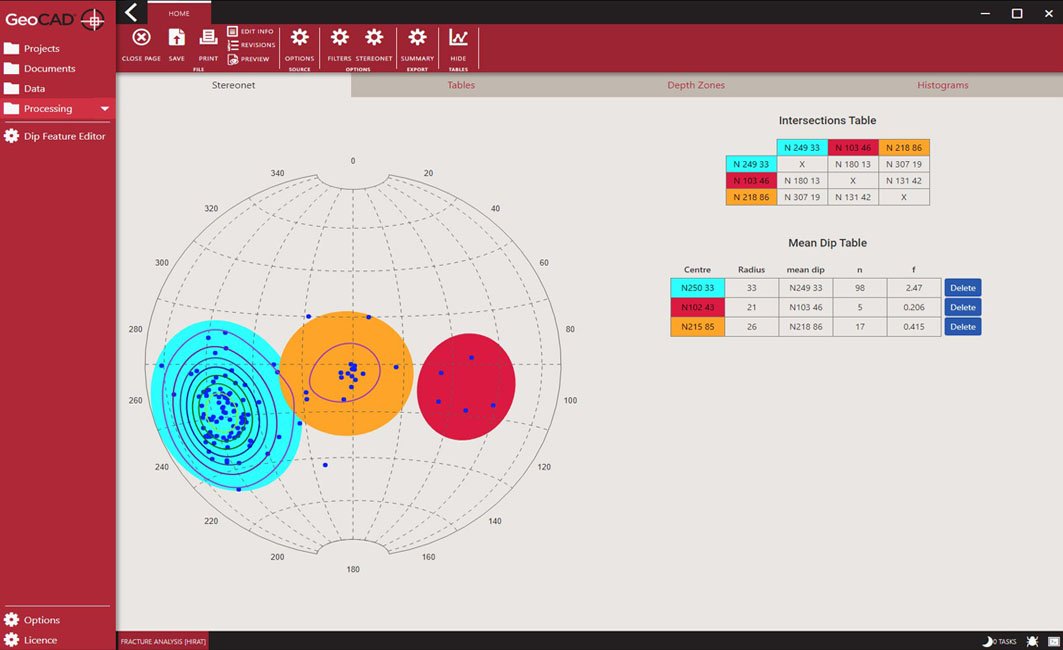The image size is (1063, 650).
Task: Switch to the Tables tab
Action: (461, 85)
